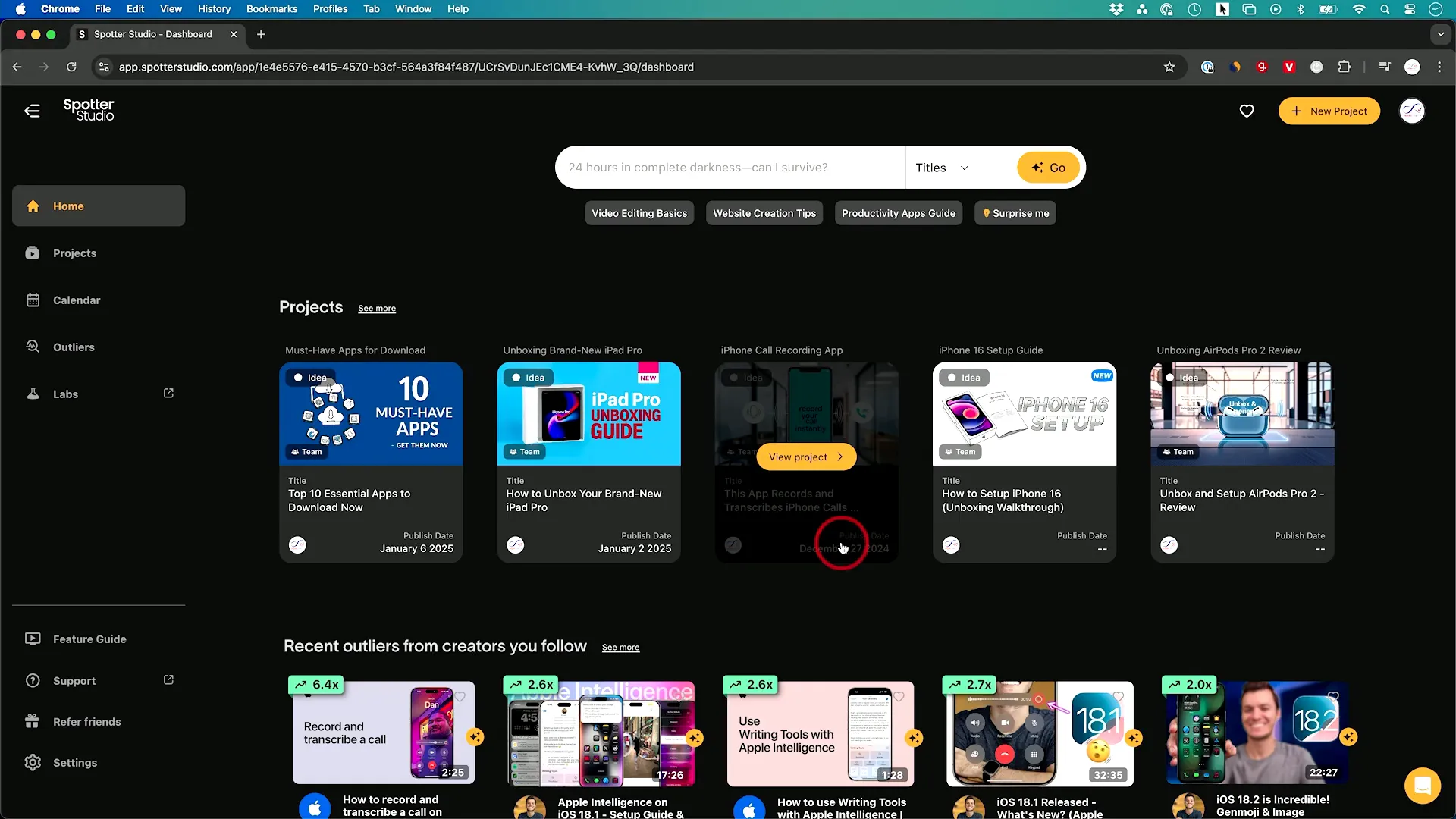Open the Record and transcribe a call outlier thumbnail
Image resolution: width=1456 pixels, height=819 pixels.
point(384,733)
